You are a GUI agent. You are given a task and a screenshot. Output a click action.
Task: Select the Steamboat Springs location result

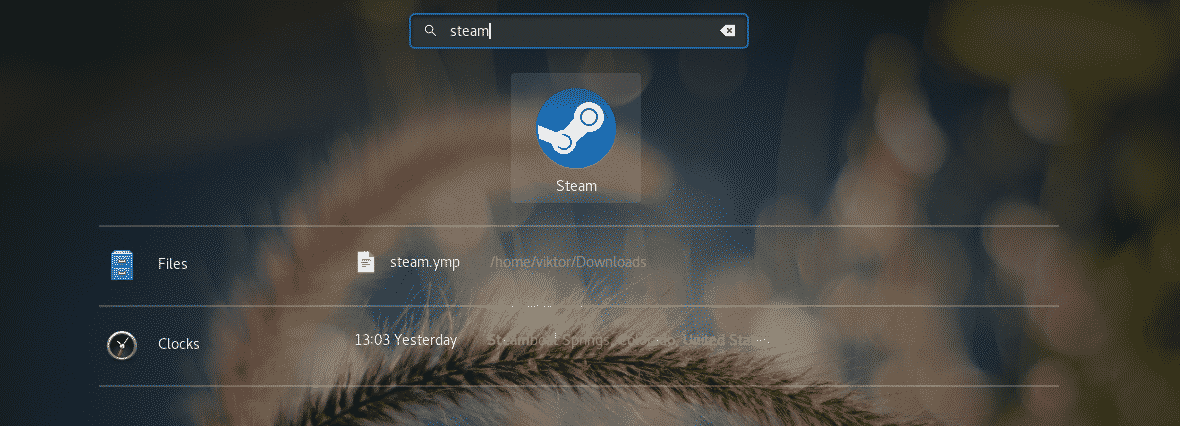tap(628, 340)
